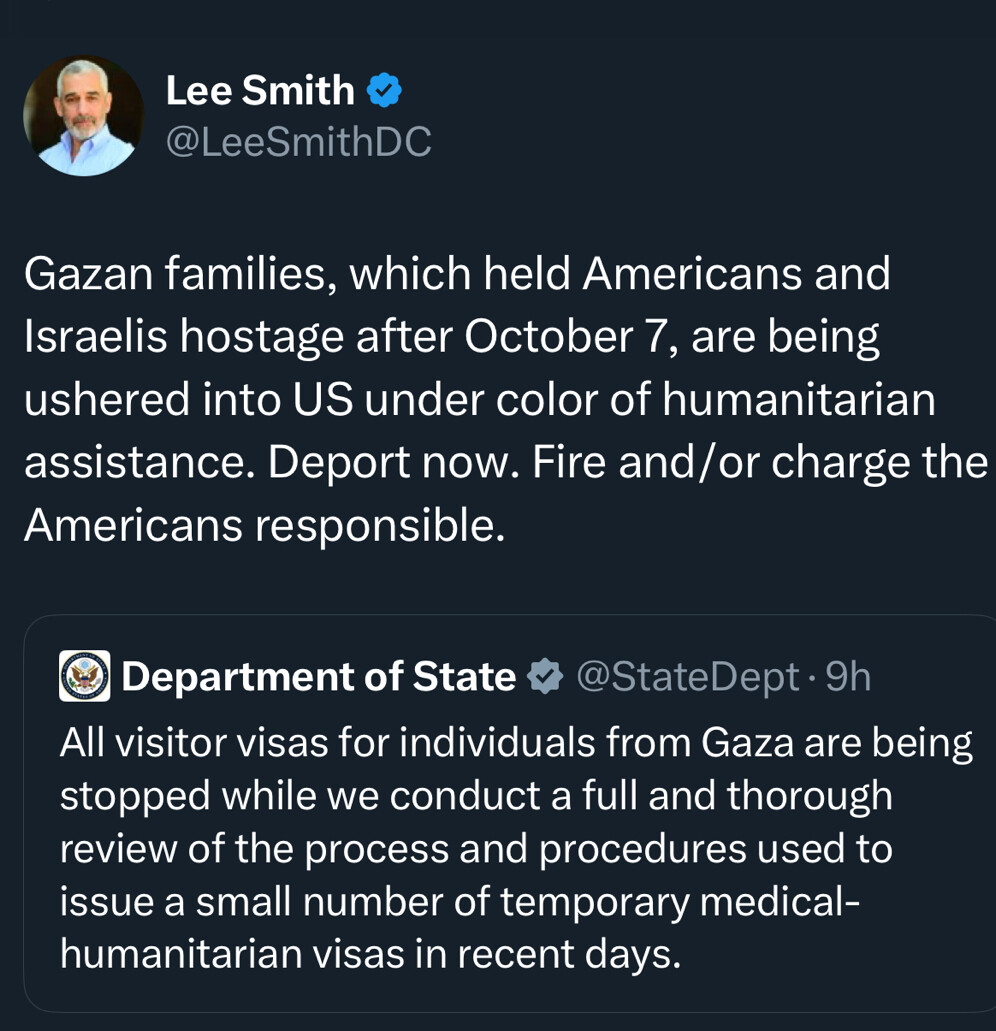The image size is (996, 1031).
Task: Click the "9h" timestamp on quoted post
Action: click(848, 677)
